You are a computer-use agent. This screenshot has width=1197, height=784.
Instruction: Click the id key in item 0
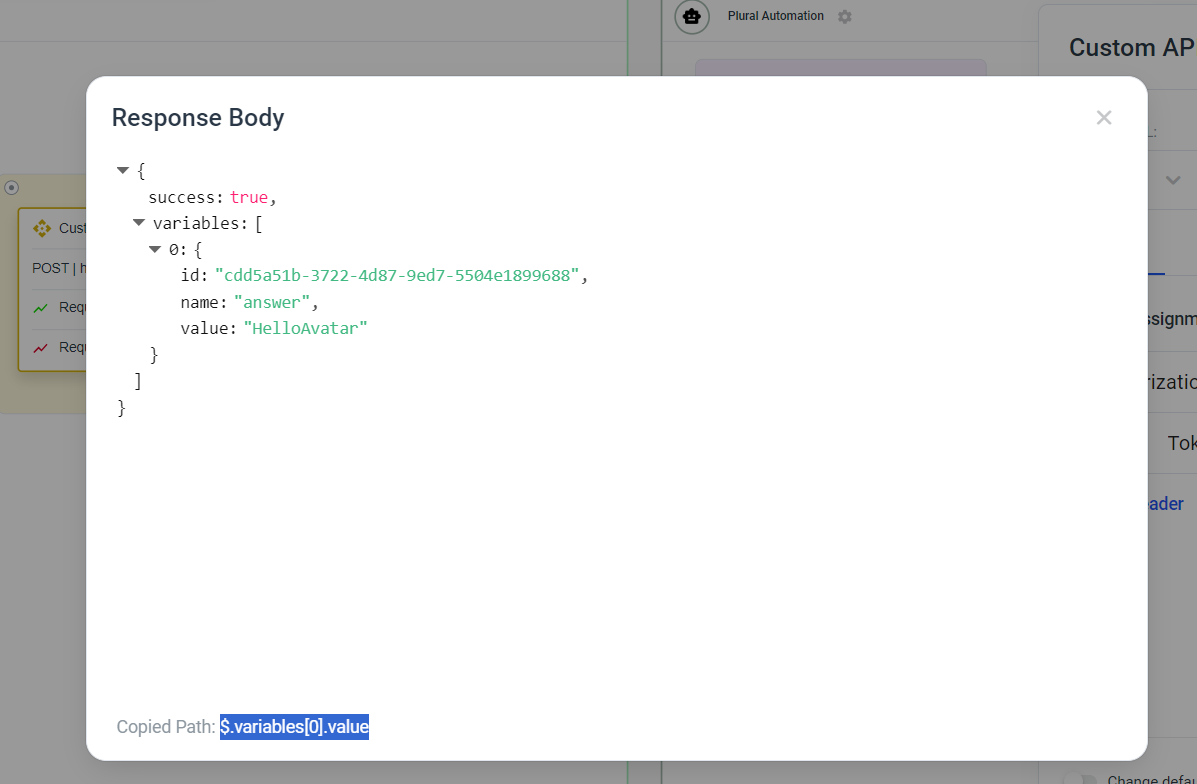191,276
